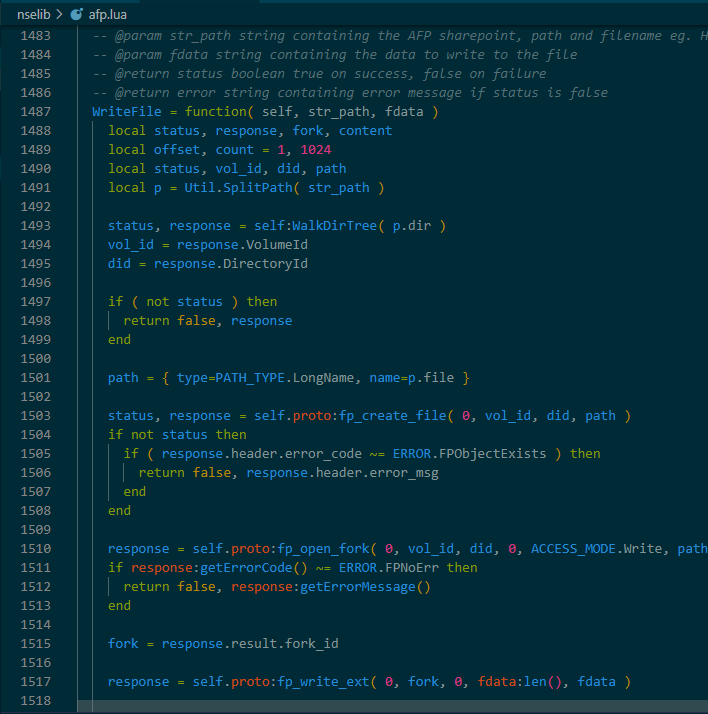Click the '@param fdata' comment line
The height and width of the screenshot is (714, 708).
point(335,55)
